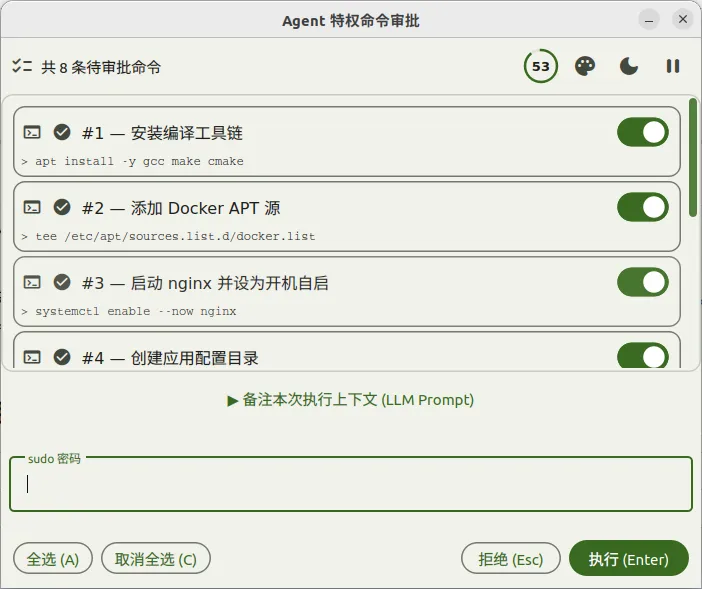Screen dimensions: 702x589
Task: Click the checkmark badge on command #4
Action: coord(62,357)
